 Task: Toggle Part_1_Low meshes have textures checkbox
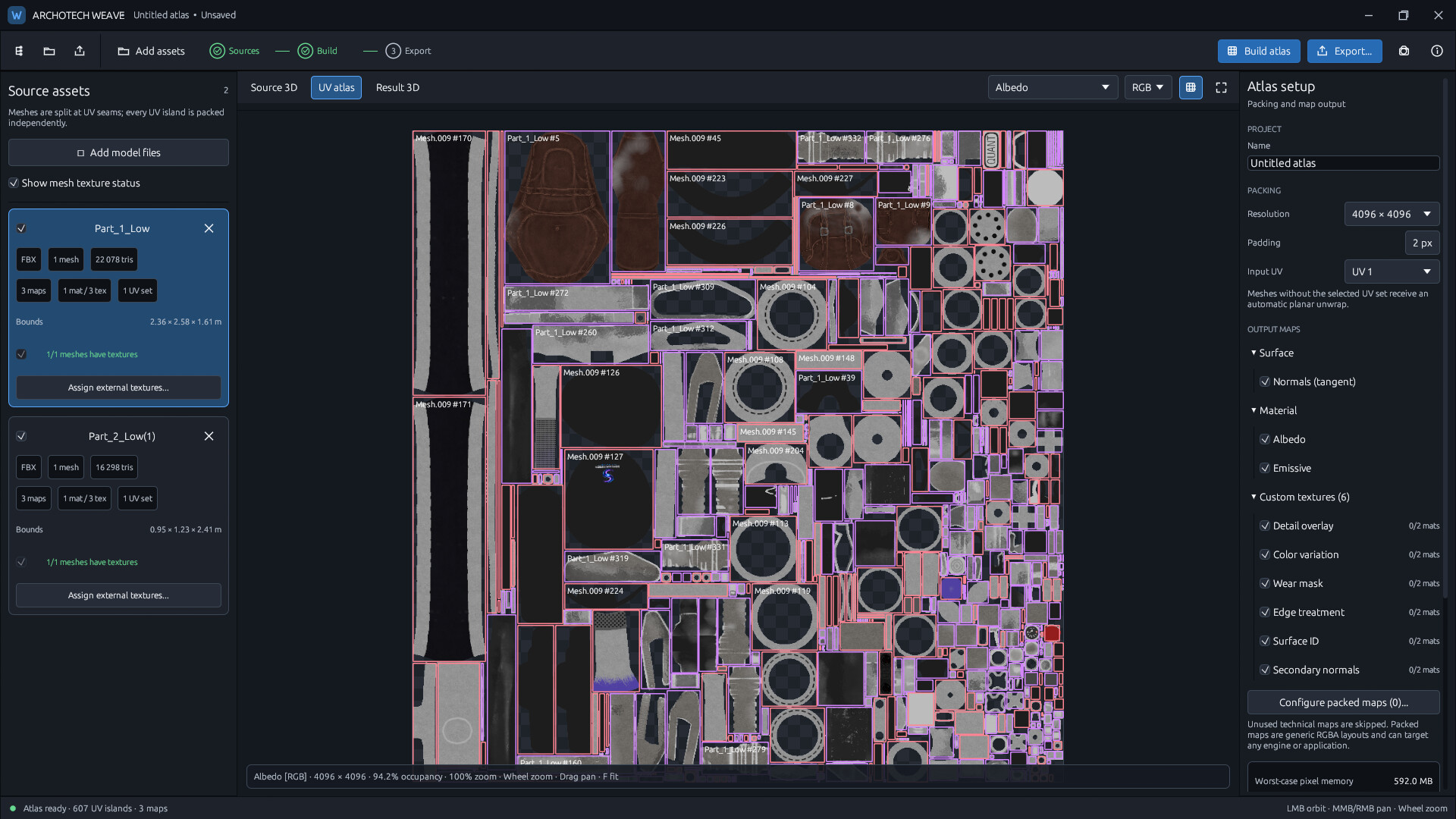click(21, 354)
